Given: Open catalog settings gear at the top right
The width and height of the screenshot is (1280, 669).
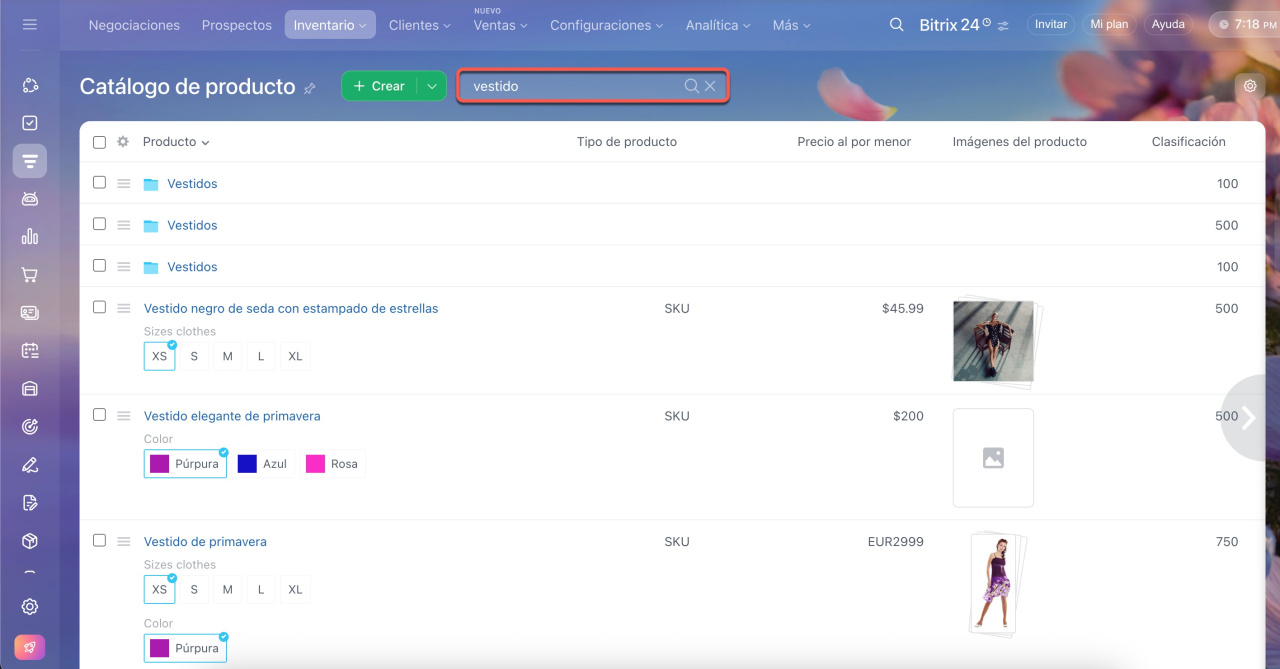Looking at the screenshot, I should [1249, 86].
